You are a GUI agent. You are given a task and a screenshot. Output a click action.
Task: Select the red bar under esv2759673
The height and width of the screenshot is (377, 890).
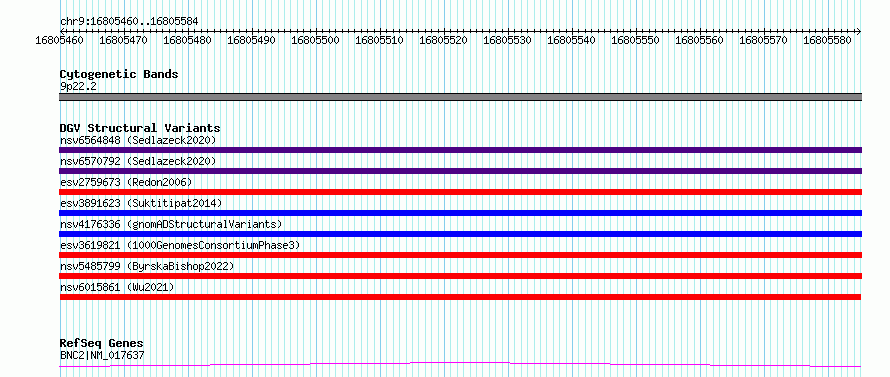pos(460,192)
